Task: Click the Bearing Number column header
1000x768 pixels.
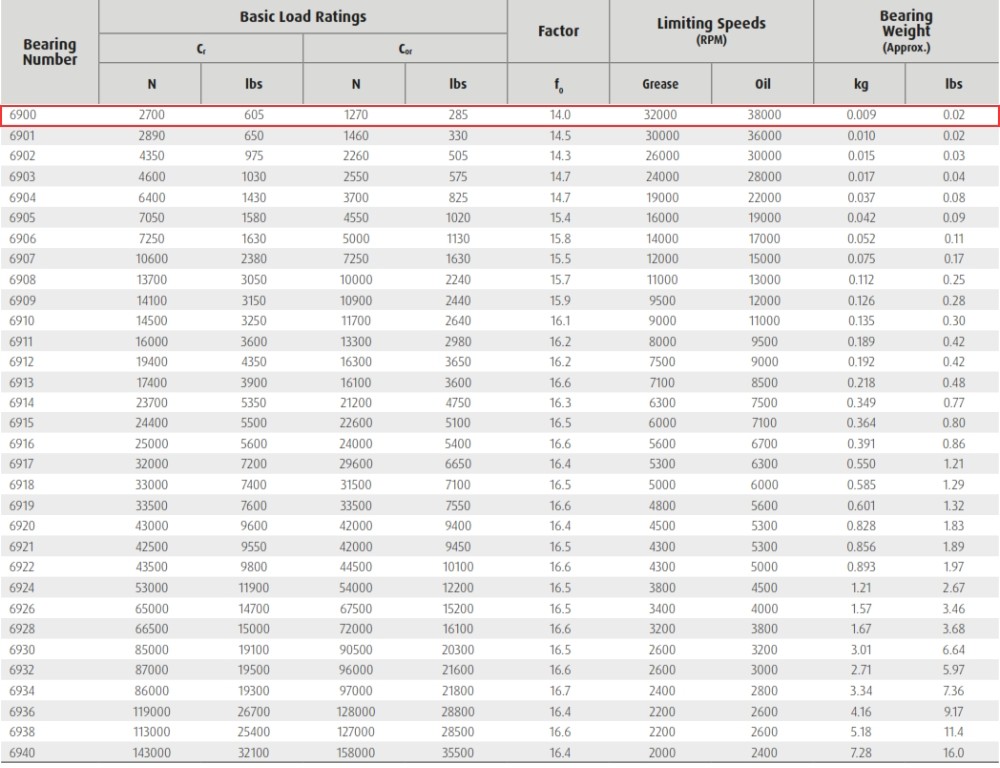Action: click(50, 52)
